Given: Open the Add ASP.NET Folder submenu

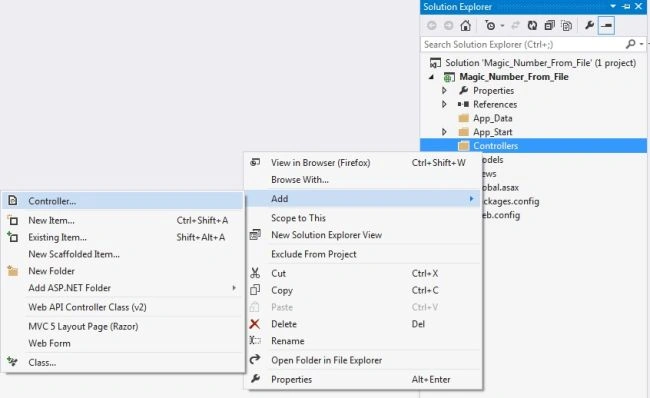Looking at the screenshot, I should [x=123, y=288].
